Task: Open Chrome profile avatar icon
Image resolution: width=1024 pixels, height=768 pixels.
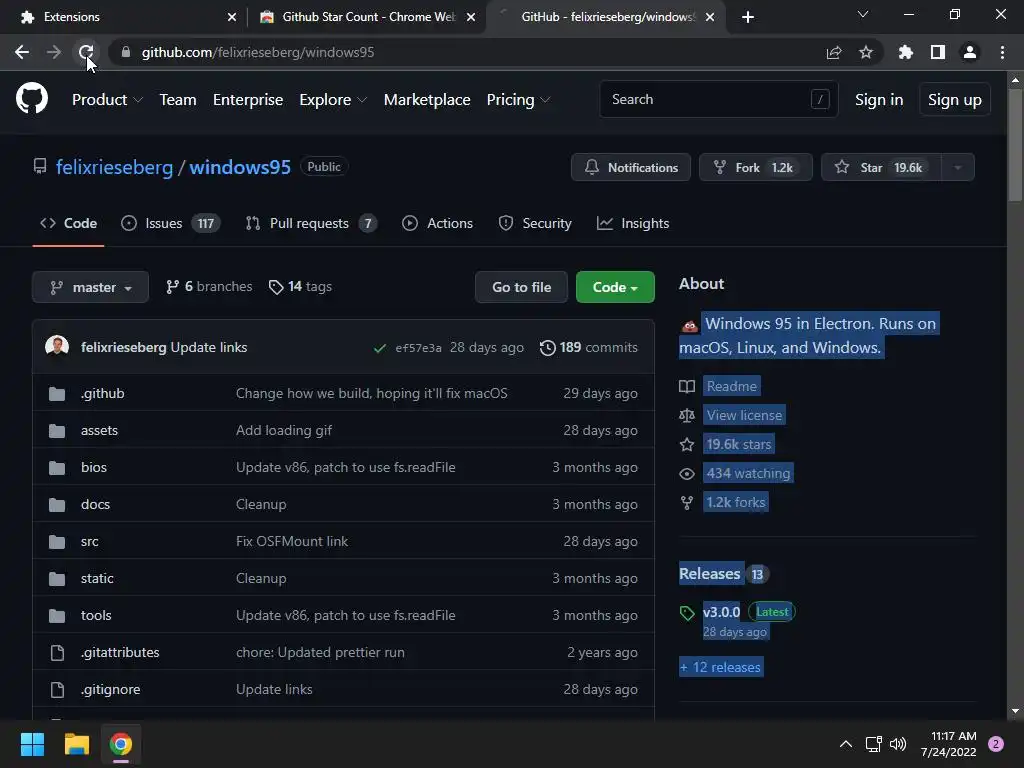Action: pyautogui.click(x=970, y=52)
